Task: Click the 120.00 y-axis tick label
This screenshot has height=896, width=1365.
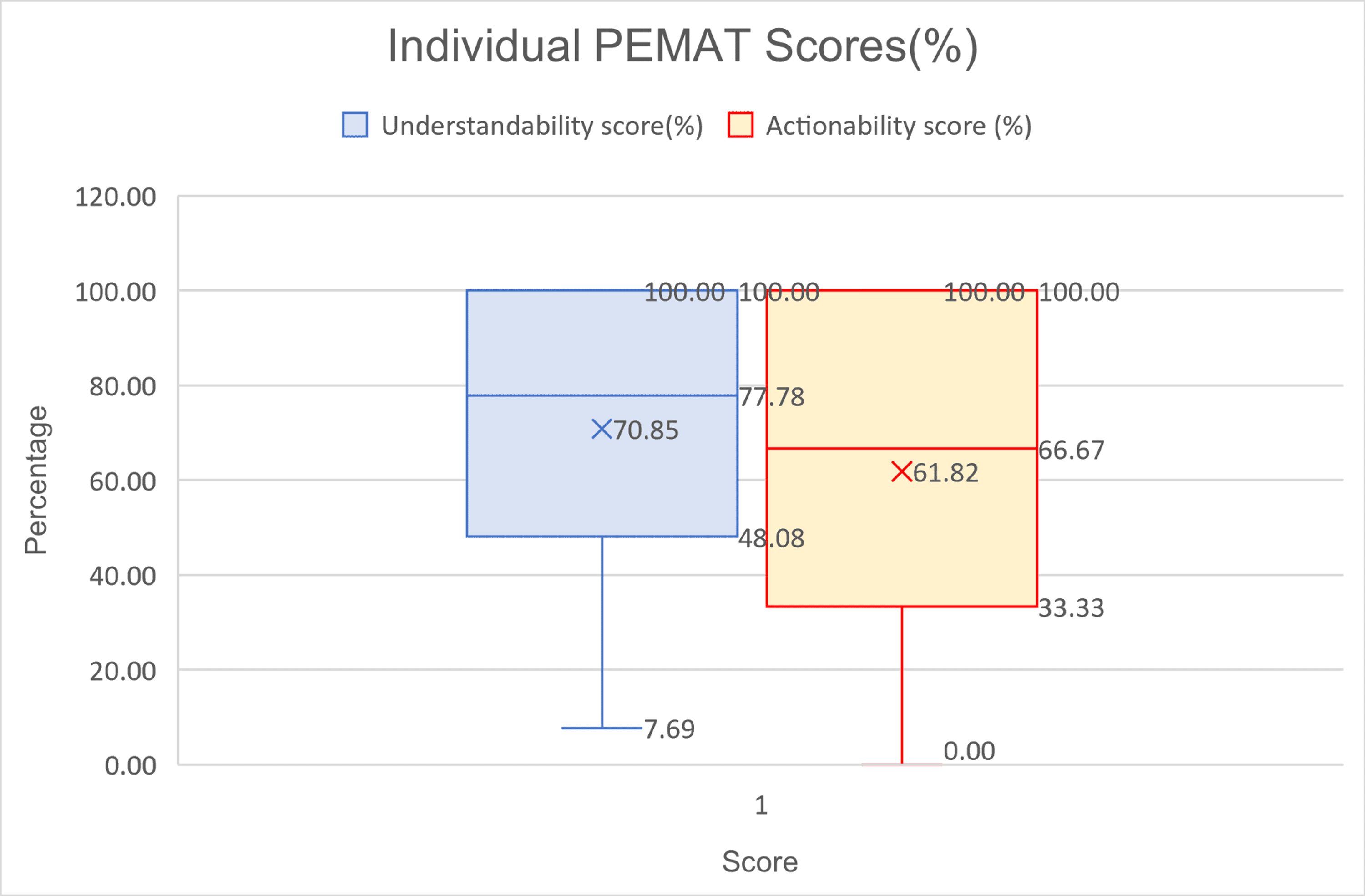Action: pos(115,197)
